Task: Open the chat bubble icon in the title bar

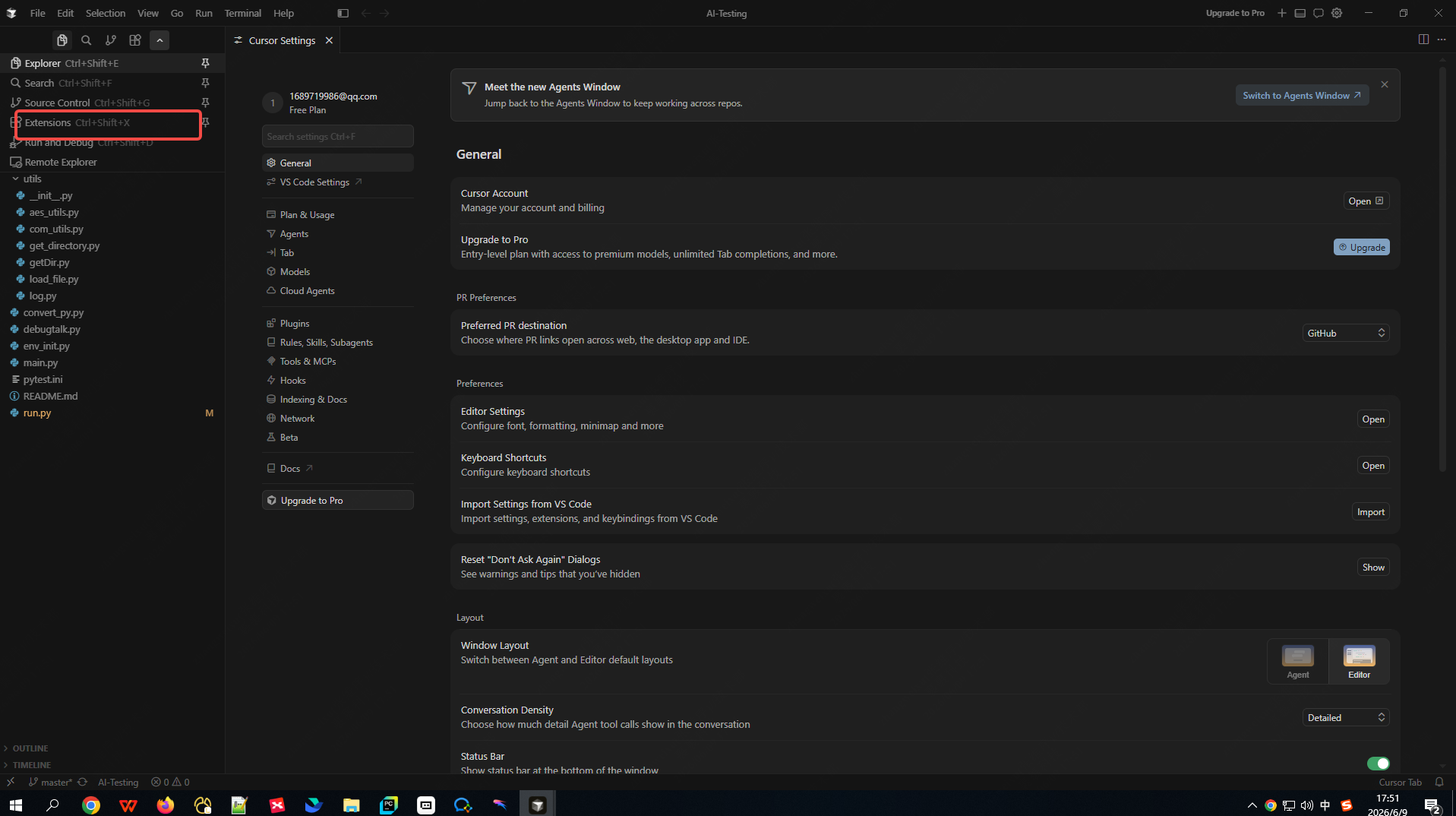Action: (1319, 13)
